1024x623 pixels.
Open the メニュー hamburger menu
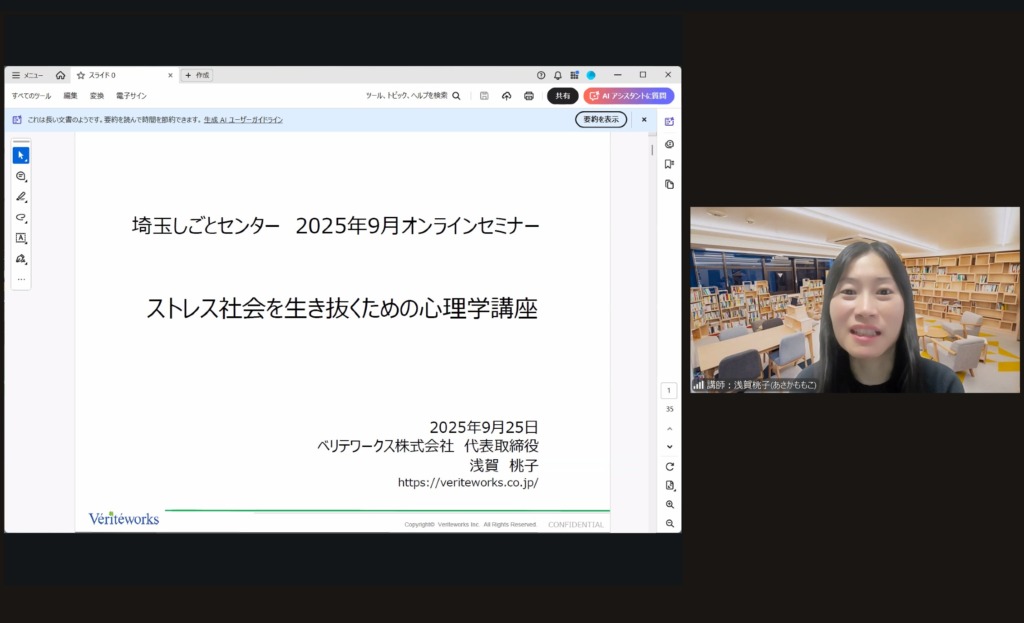[x=27, y=75]
